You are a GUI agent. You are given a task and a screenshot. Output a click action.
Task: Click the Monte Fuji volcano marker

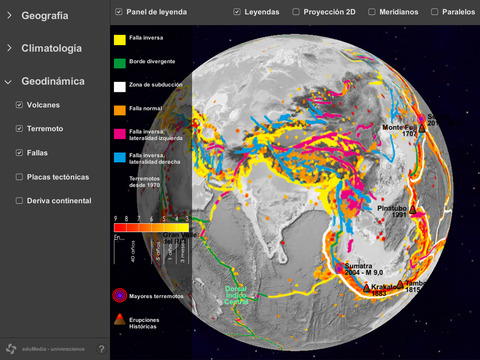coord(422,128)
